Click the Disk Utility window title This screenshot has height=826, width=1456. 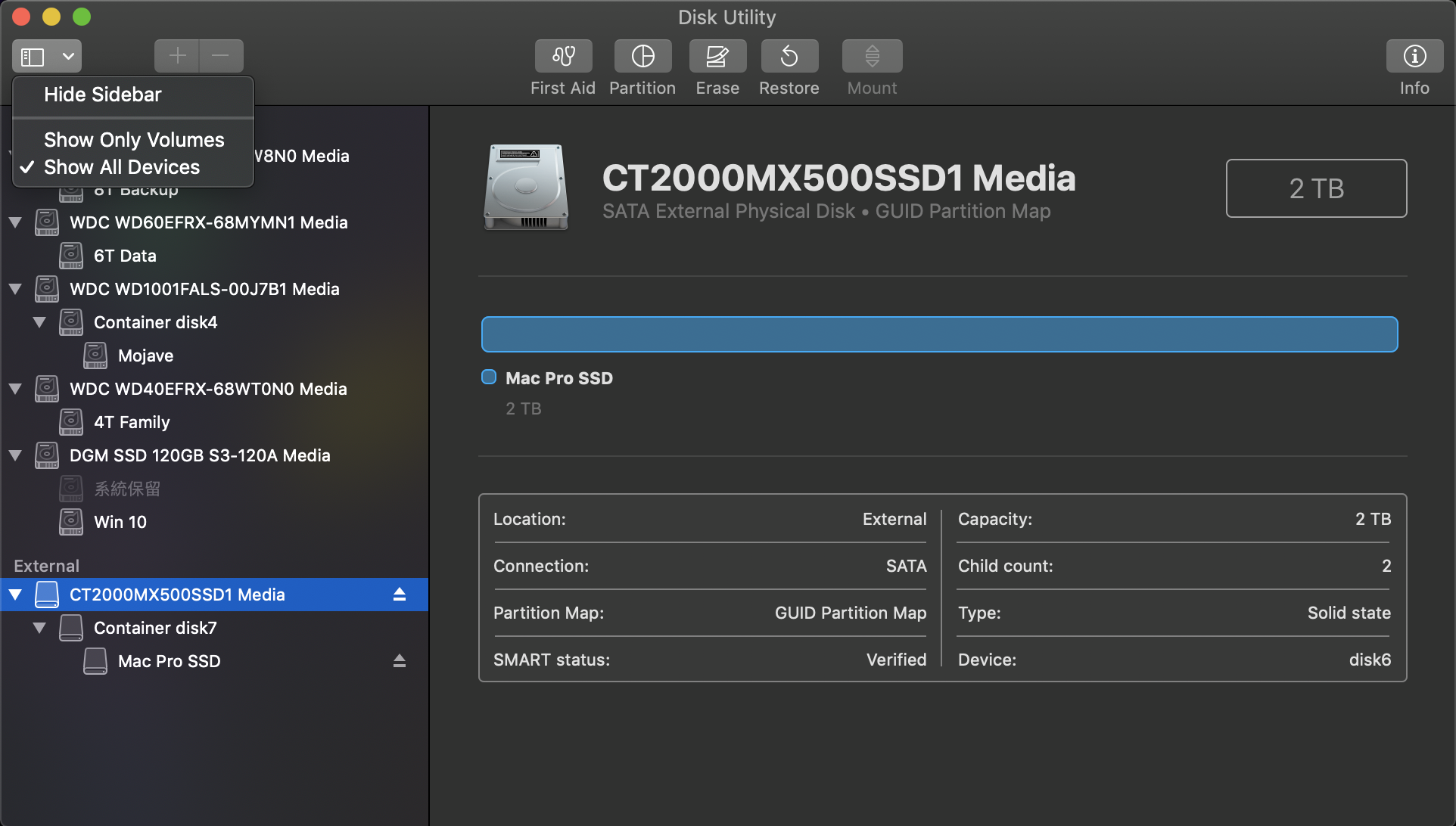[x=726, y=17]
